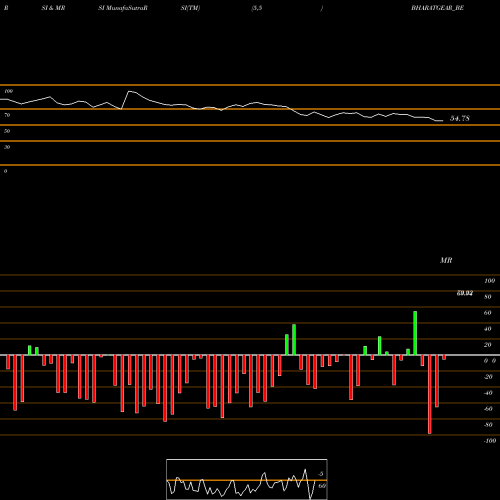
Task: Click the 'SI MunafaSutraR' header text
Action: point(123,8)
